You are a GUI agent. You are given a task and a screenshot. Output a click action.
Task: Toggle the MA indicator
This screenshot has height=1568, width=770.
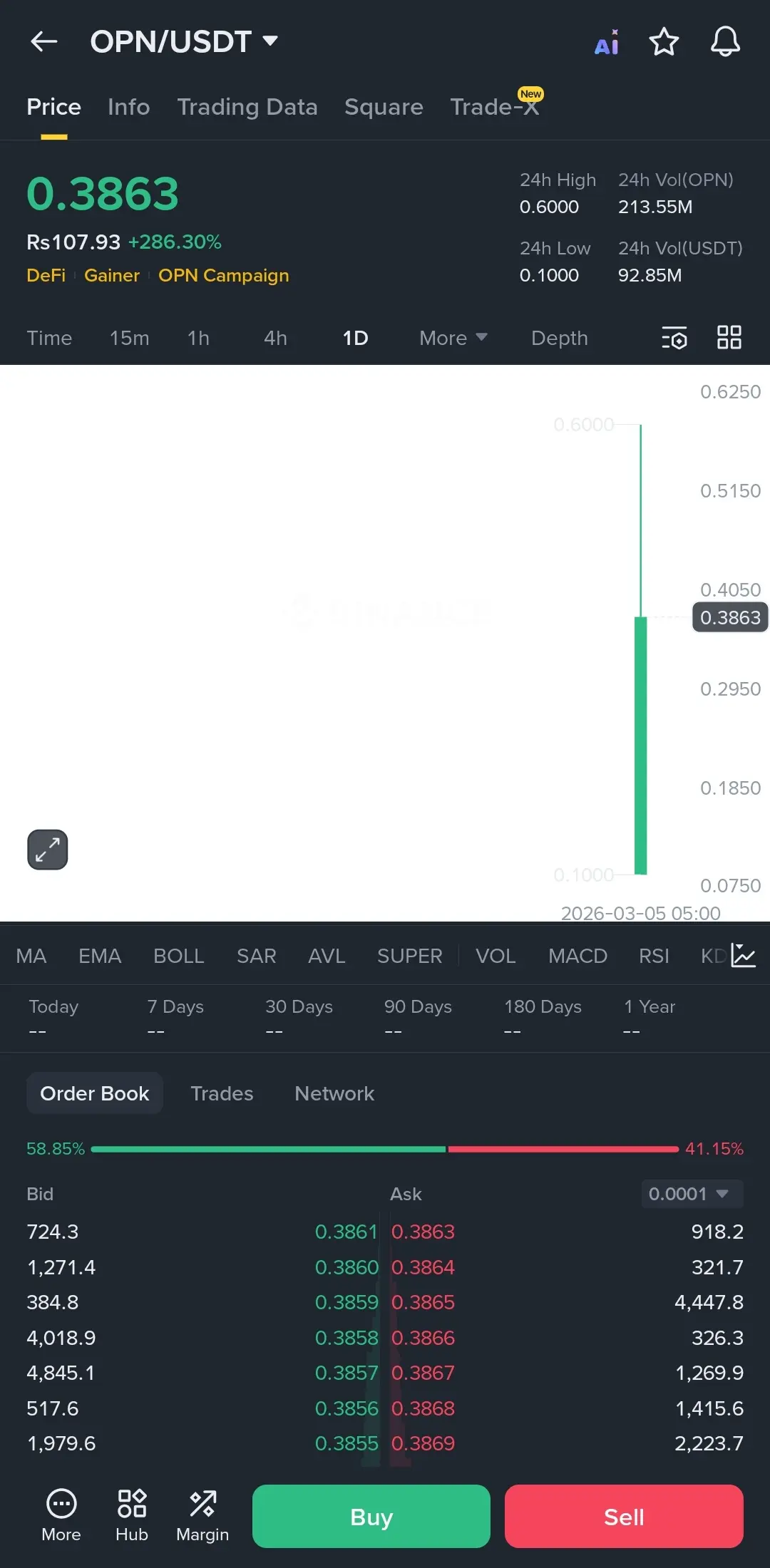(31, 956)
